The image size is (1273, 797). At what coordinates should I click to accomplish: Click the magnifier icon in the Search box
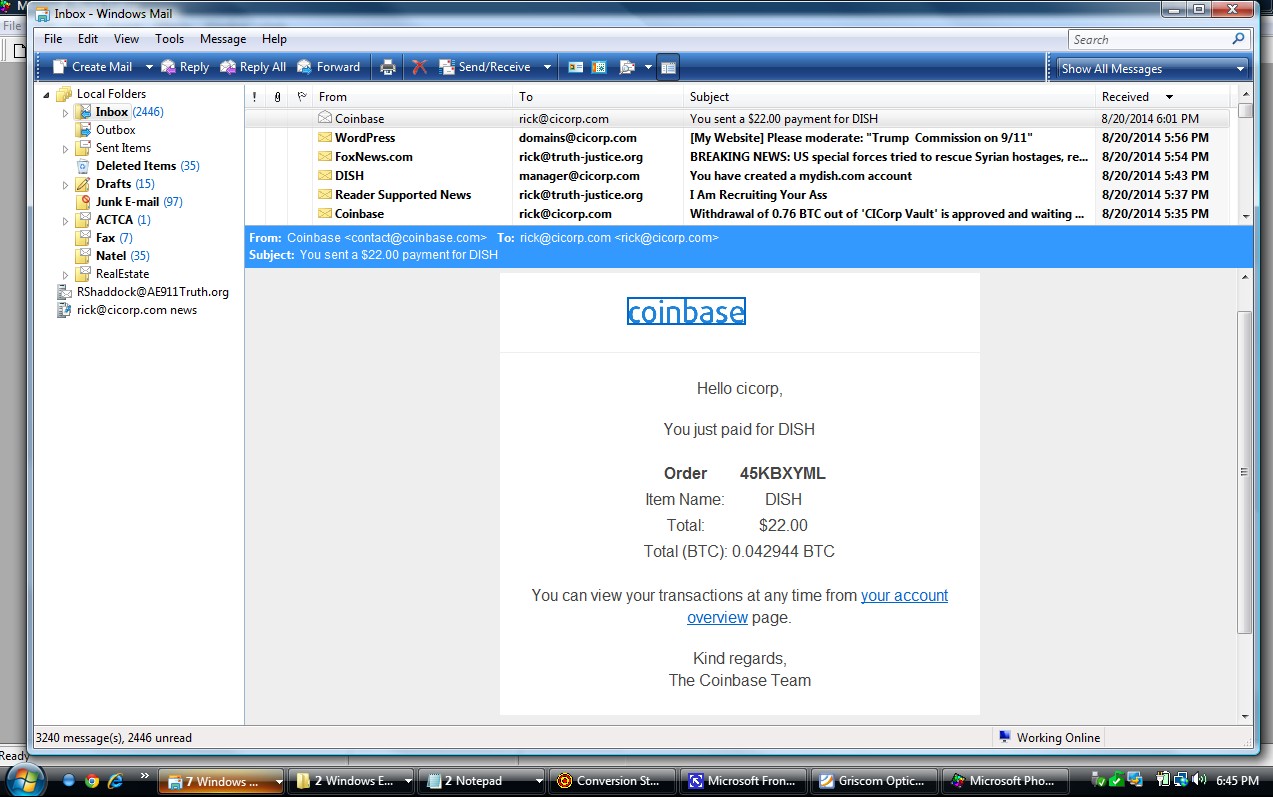[x=1239, y=39]
